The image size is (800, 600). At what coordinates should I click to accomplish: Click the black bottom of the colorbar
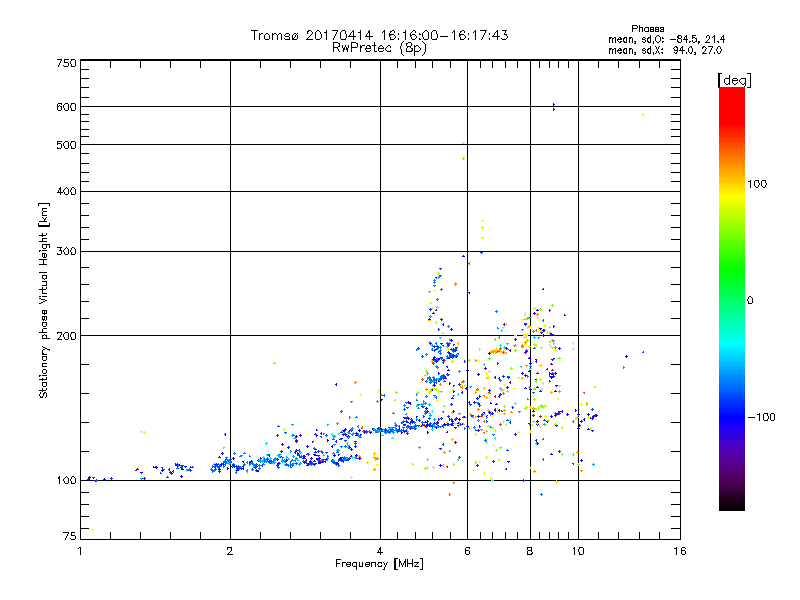point(732,504)
